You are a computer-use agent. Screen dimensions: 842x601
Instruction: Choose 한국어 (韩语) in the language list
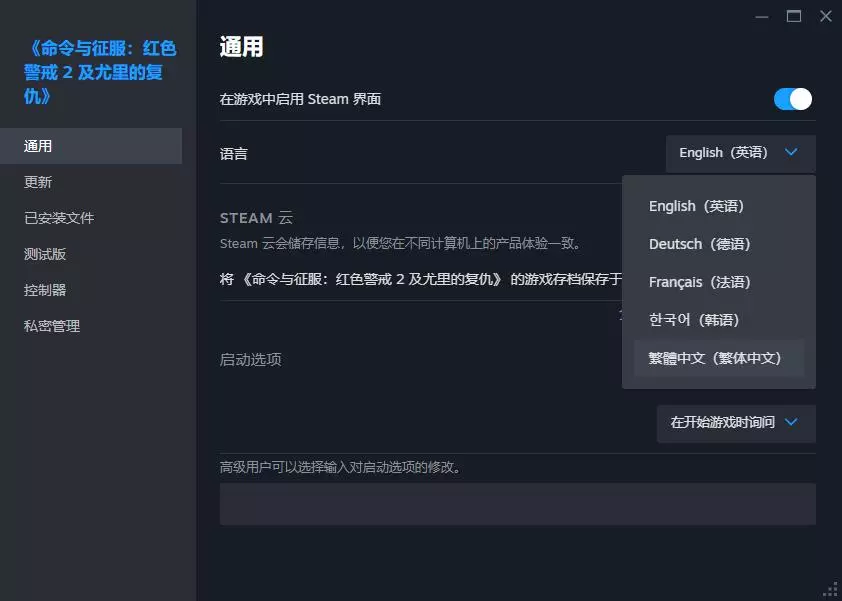point(718,320)
